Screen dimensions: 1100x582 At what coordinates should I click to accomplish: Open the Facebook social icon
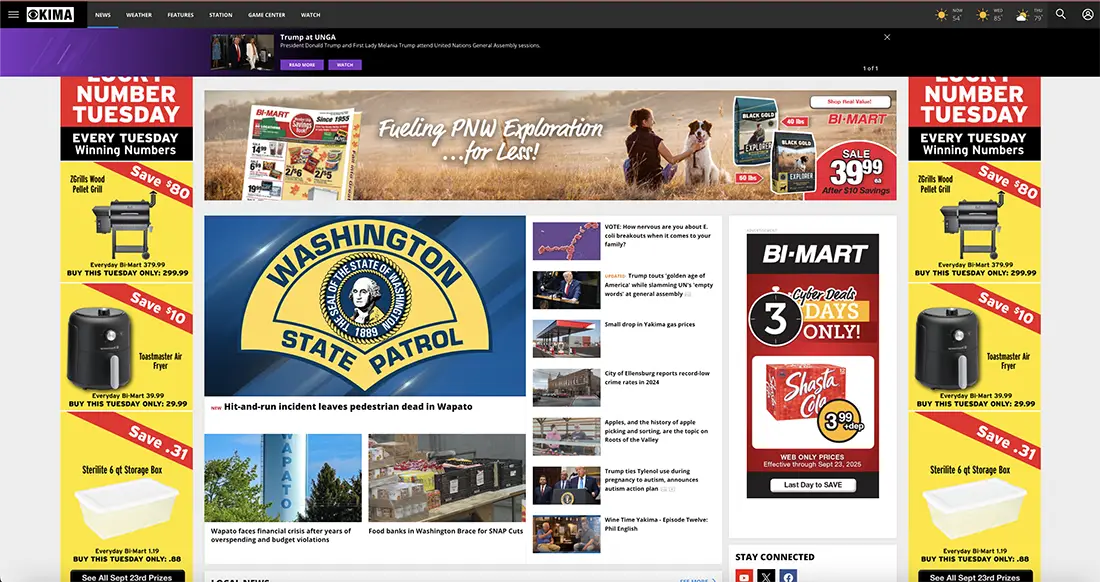click(789, 576)
